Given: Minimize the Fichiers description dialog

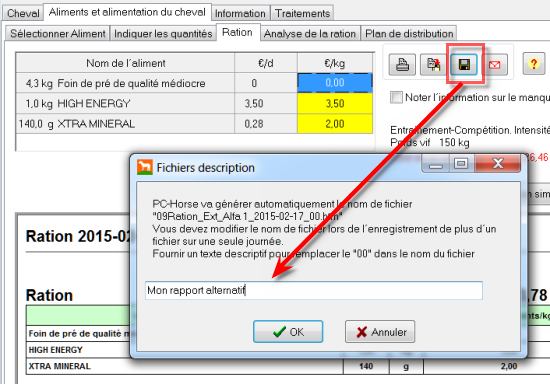Looking at the screenshot, I should 436,163.
